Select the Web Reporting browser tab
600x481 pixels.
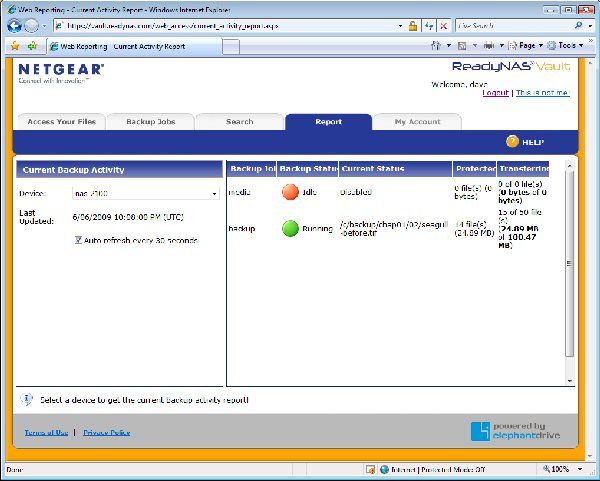pos(134,46)
